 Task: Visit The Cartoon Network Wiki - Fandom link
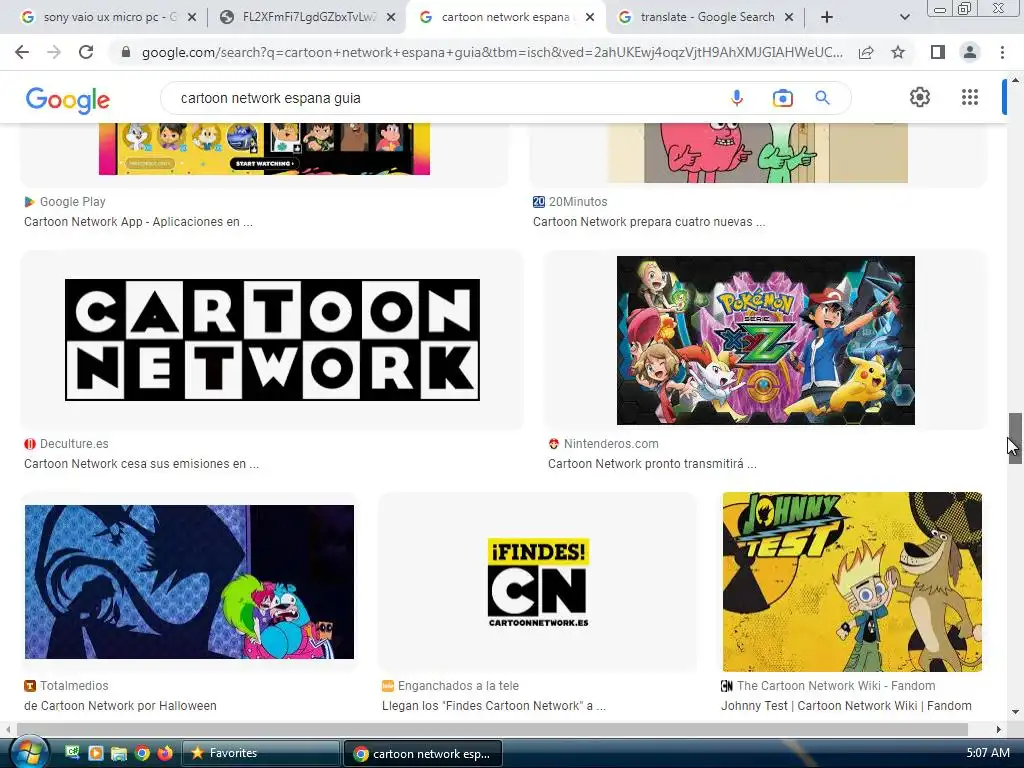(828, 686)
